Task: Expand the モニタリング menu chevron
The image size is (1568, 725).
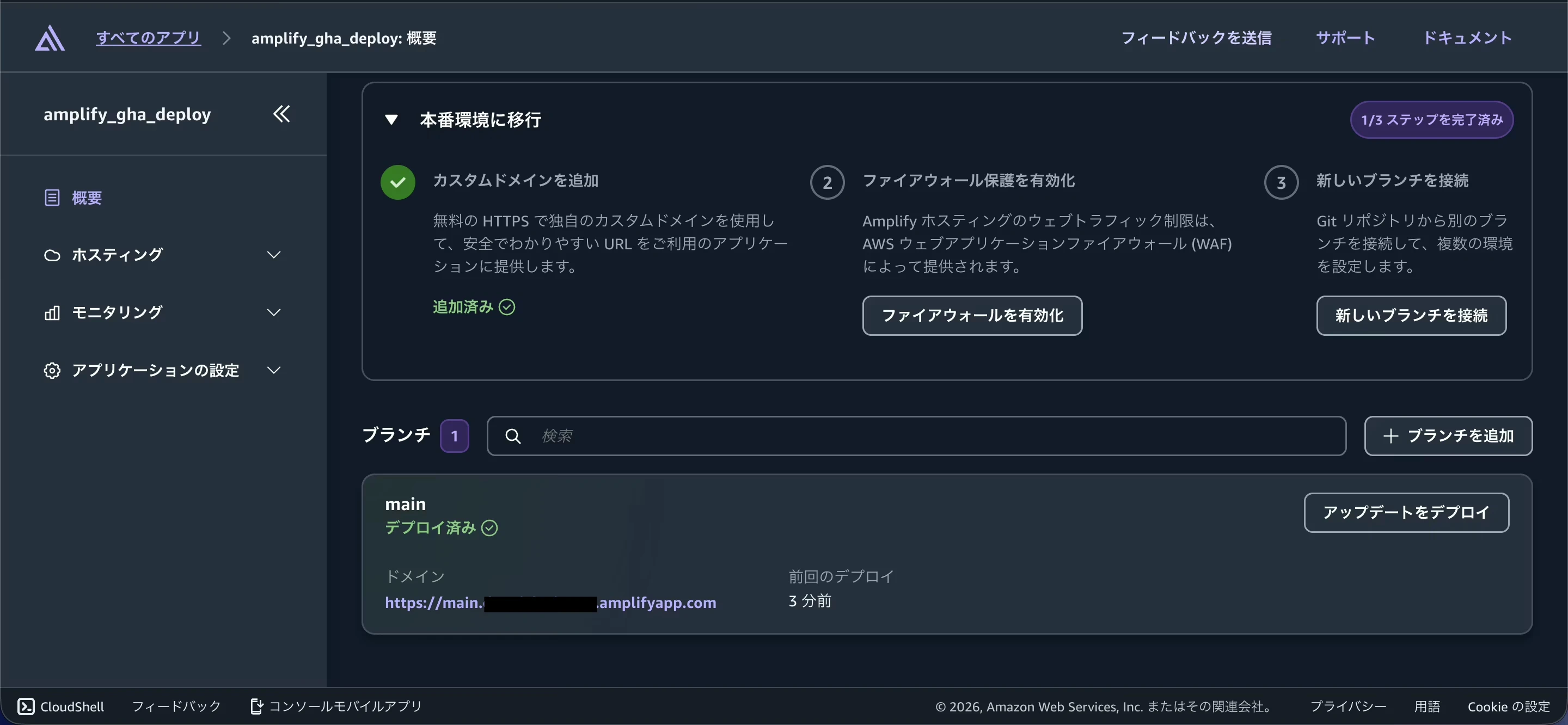Action: [x=274, y=313]
